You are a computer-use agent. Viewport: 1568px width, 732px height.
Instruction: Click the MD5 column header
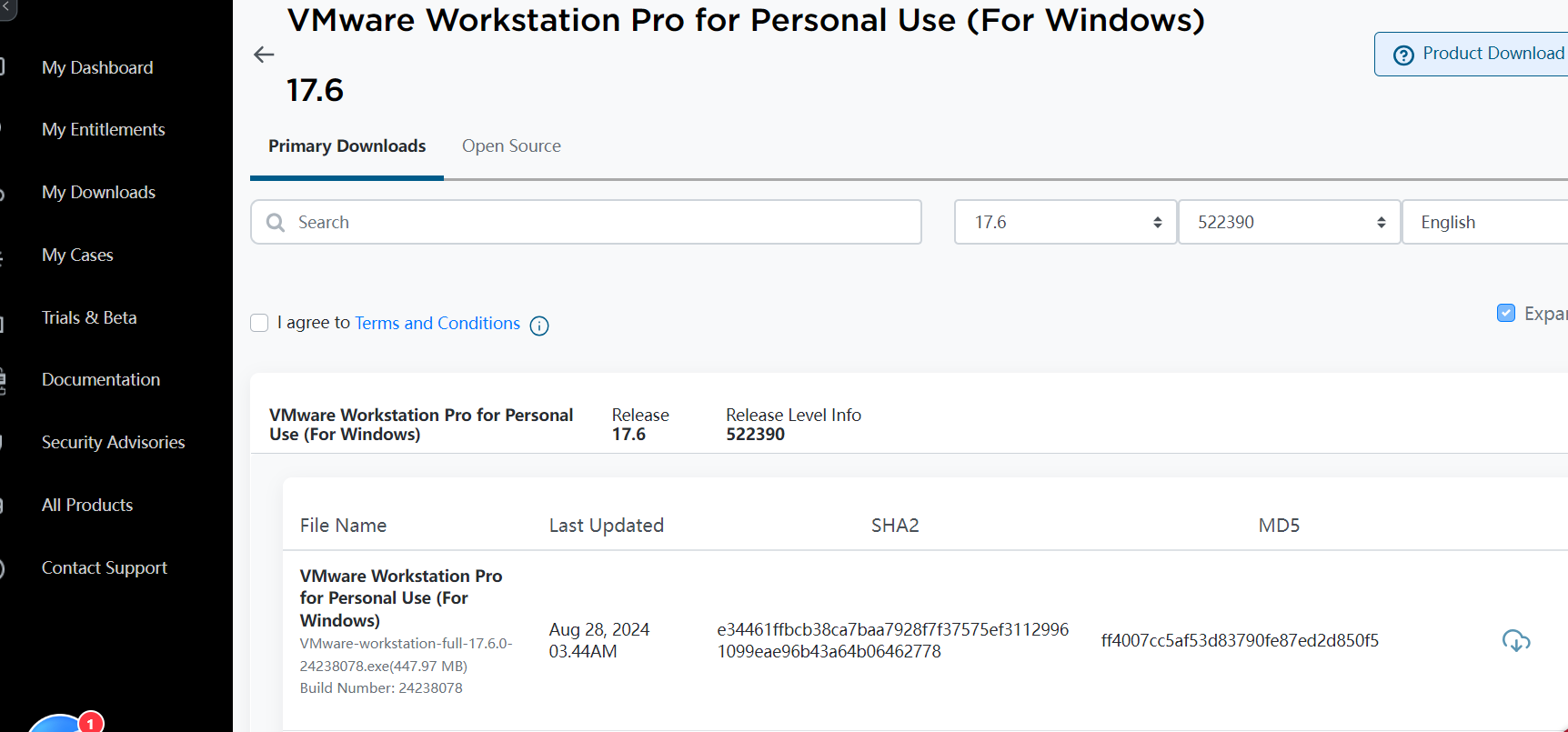point(1279,525)
